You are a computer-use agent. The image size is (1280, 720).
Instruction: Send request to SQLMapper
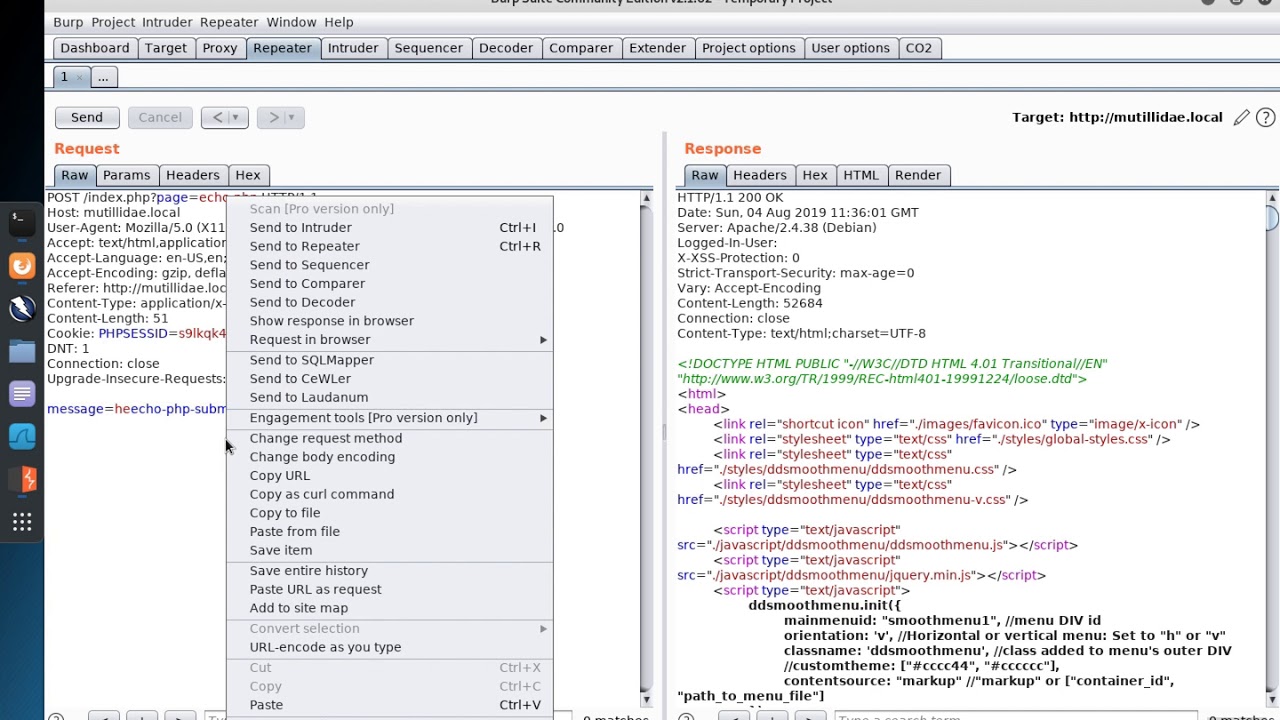(390, 360)
